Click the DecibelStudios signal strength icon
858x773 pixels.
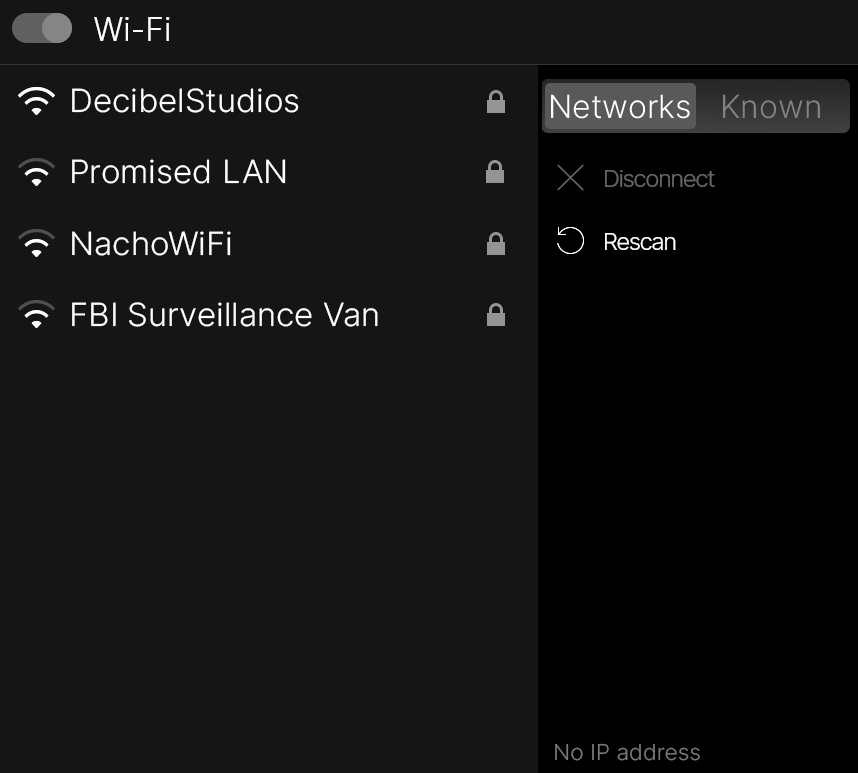pos(37,101)
